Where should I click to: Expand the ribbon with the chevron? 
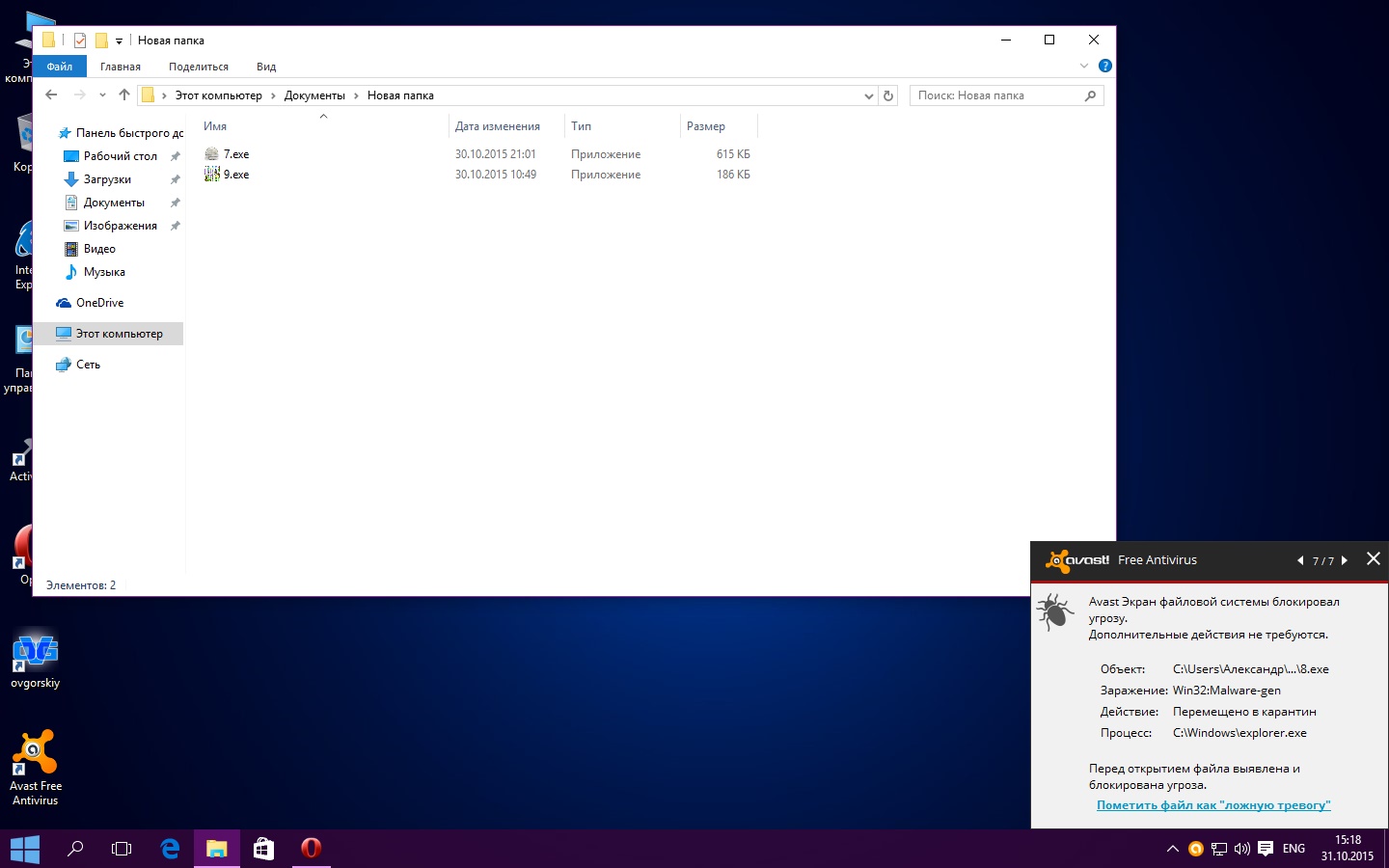pos(1084,66)
